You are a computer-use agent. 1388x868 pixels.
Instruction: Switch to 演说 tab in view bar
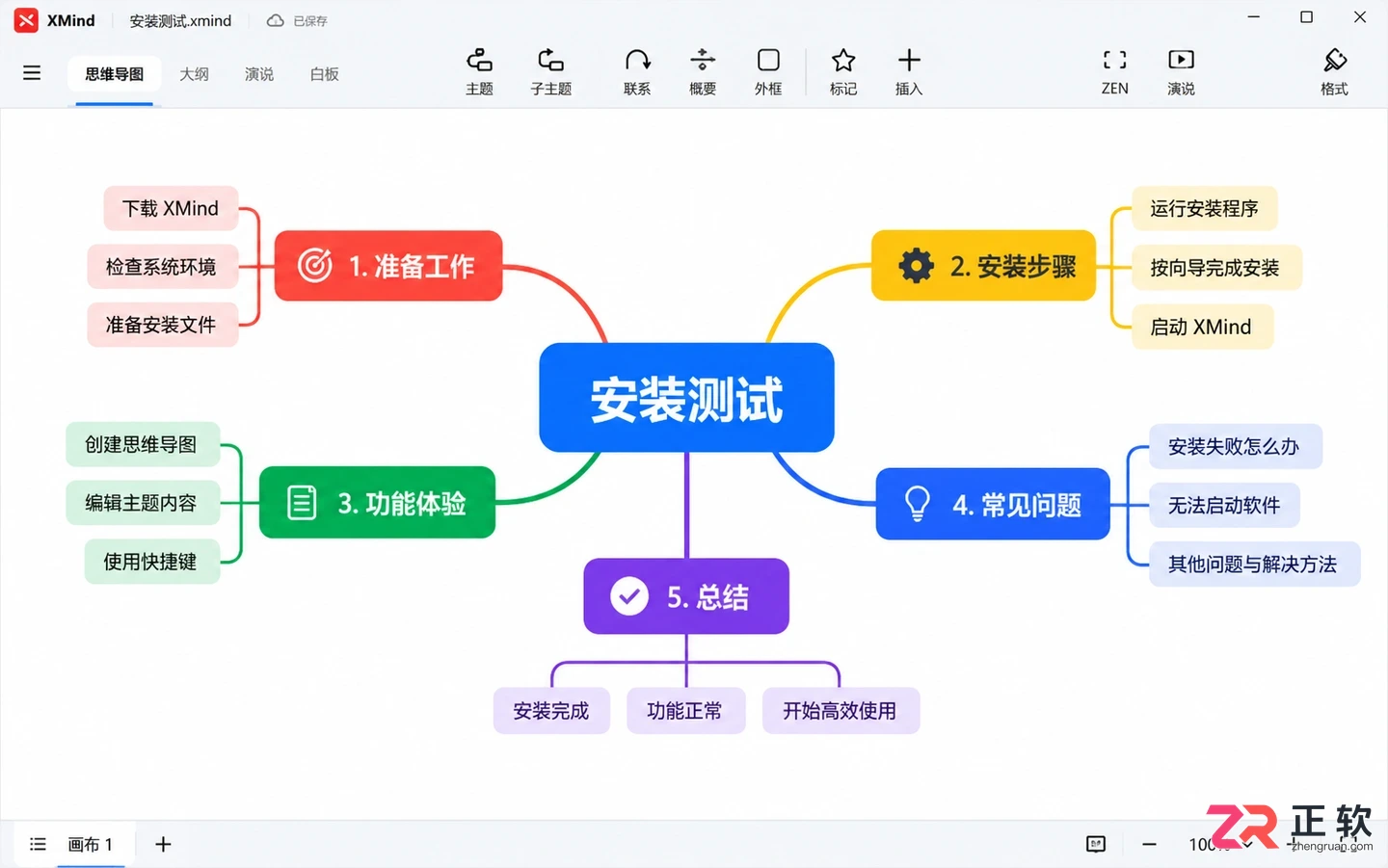(x=259, y=74)
